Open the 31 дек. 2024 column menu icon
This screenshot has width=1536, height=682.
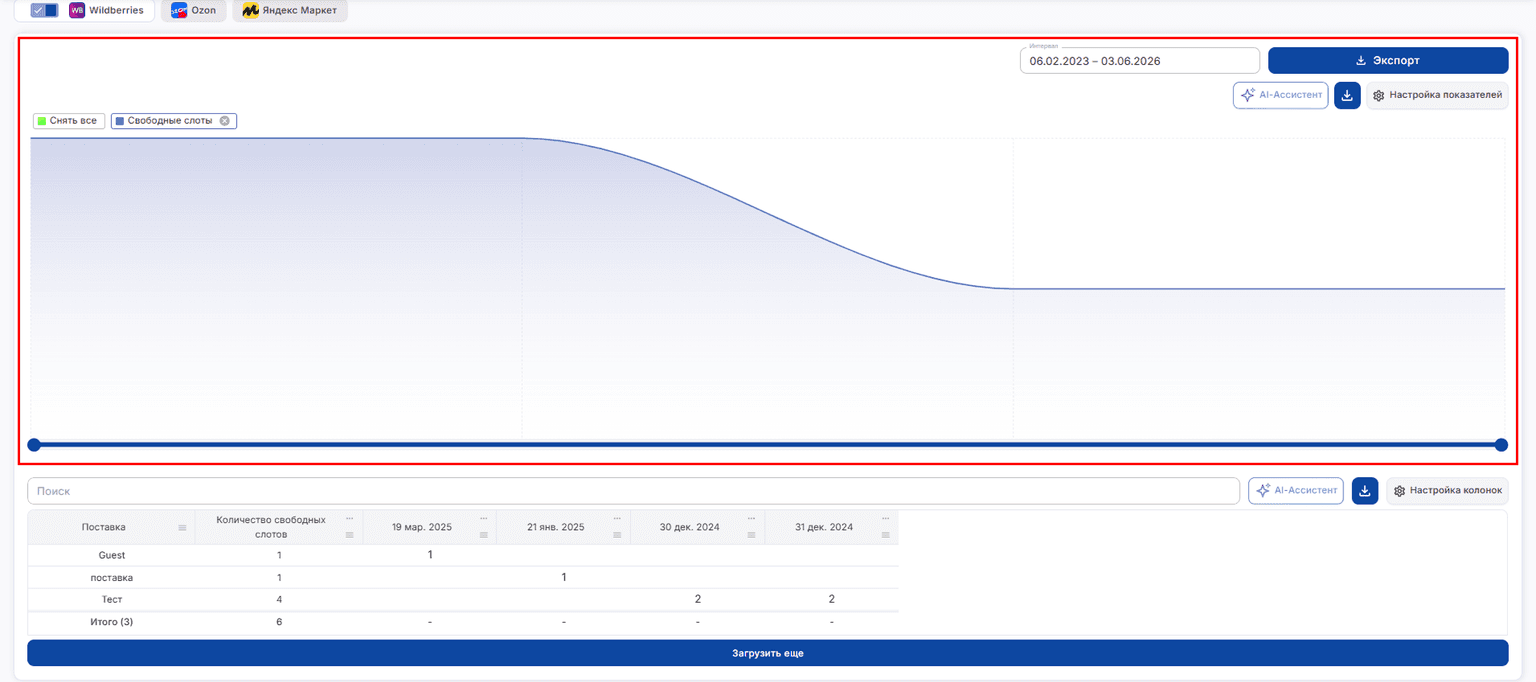pos(886,535)
